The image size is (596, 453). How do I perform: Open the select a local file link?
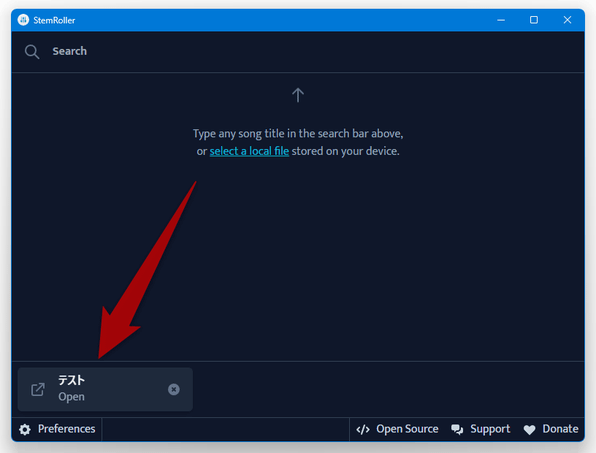pos(249,151)
